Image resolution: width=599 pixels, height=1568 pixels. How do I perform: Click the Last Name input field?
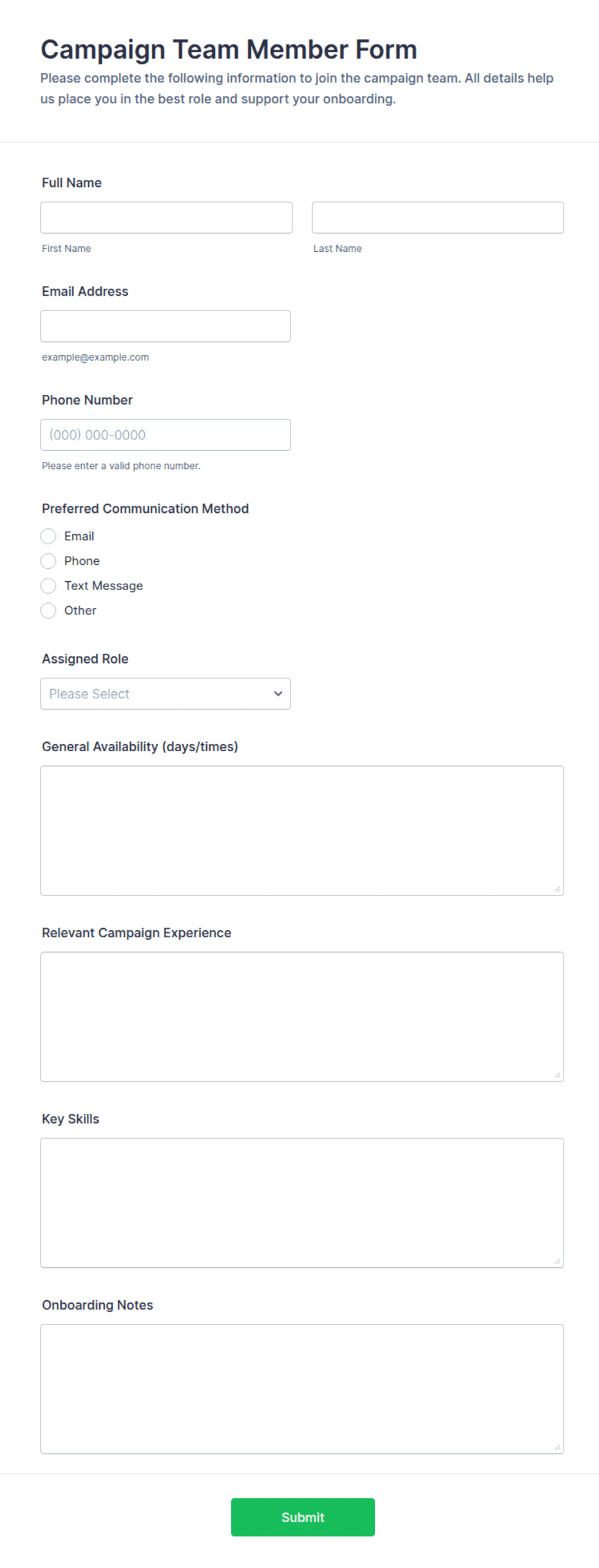click(438, 218)
